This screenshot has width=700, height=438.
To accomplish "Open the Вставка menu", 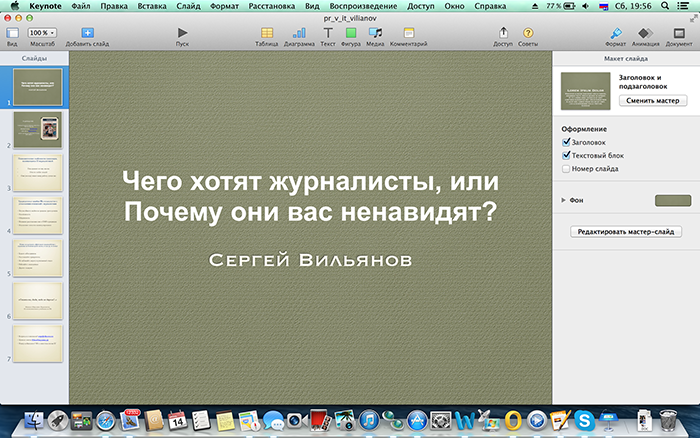I will pyautogui.click(x=152, y=6).
